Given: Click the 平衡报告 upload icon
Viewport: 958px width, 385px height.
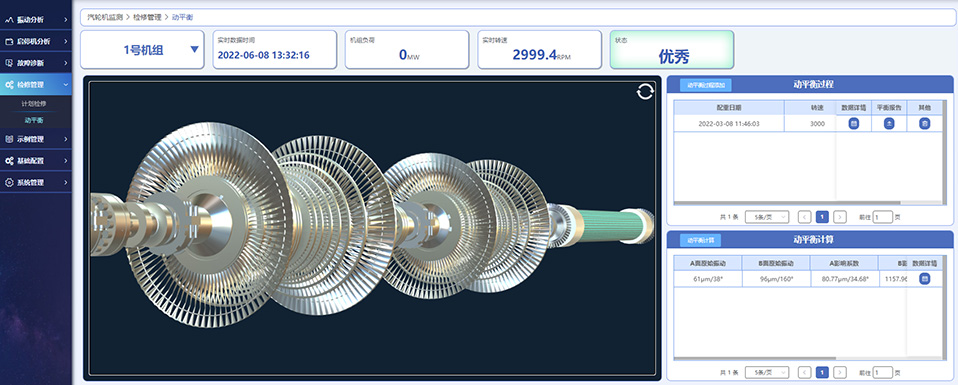Looking at the screenshot, I should (889, 123).
